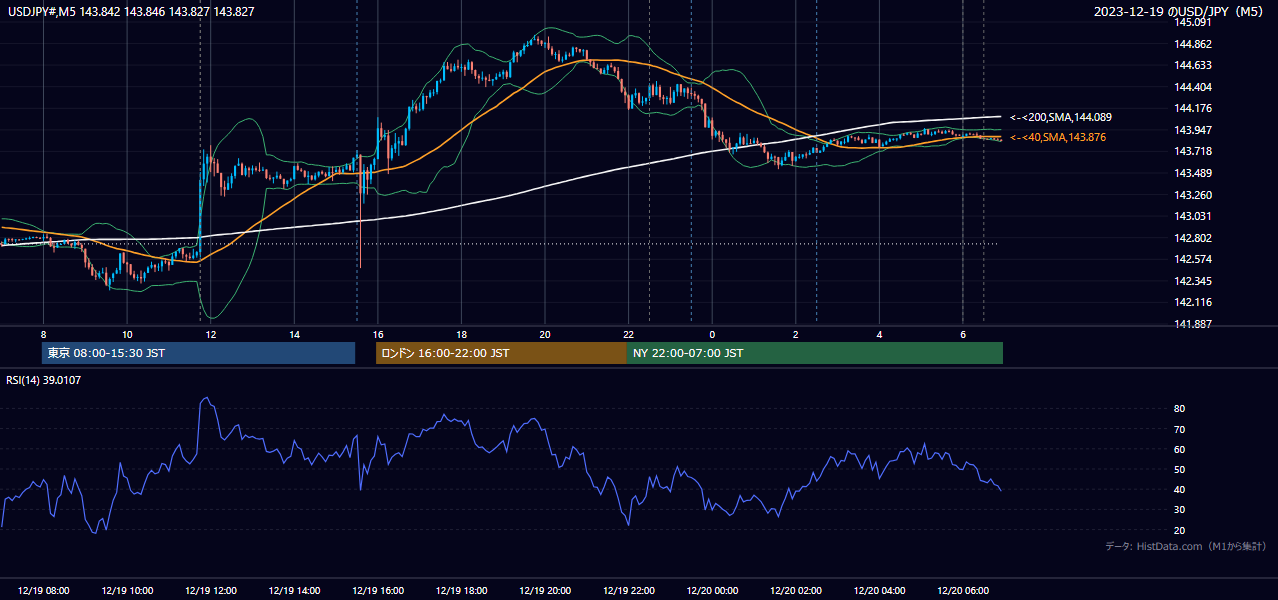The height and width of the screenshot is (600, 1278).
Task: Select the 12/19 22:00 date axis label
Action: tap(628, 591)
